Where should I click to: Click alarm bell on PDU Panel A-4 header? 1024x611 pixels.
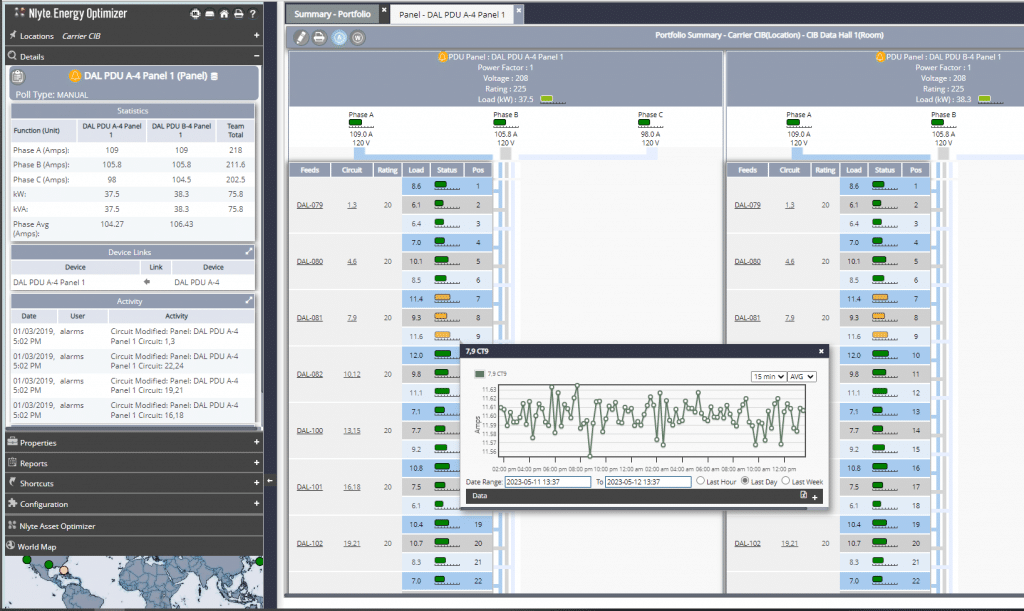tap(443, 57)
